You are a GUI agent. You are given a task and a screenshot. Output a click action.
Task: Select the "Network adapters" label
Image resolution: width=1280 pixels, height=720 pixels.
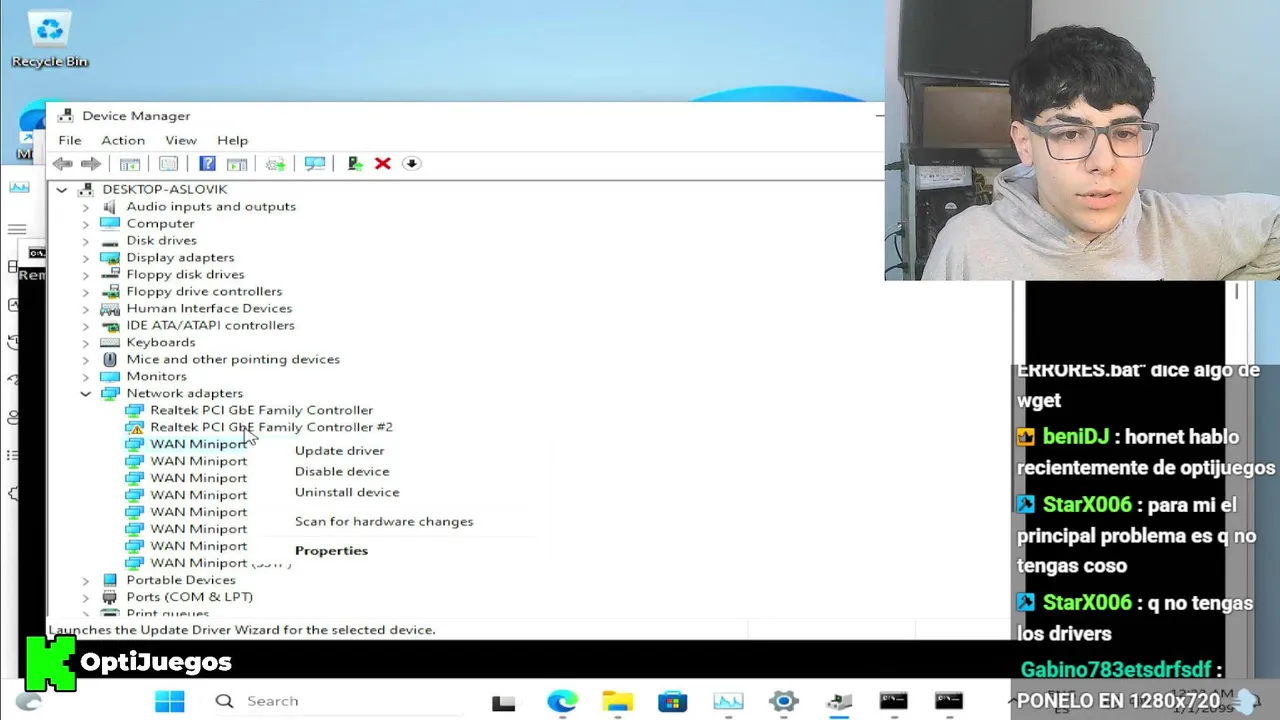coord(184,393)
